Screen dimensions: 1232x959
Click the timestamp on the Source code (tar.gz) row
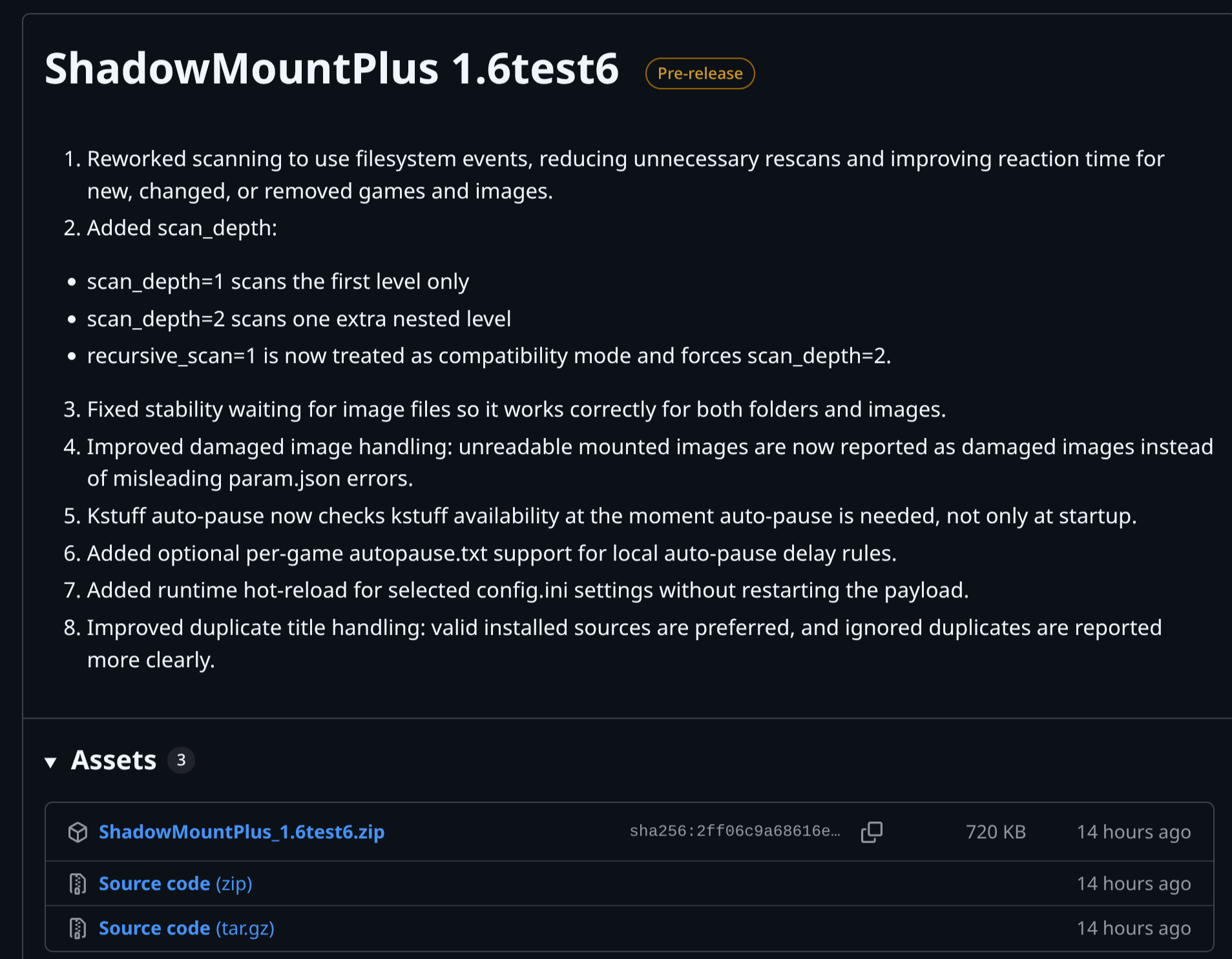(1134, 928)
